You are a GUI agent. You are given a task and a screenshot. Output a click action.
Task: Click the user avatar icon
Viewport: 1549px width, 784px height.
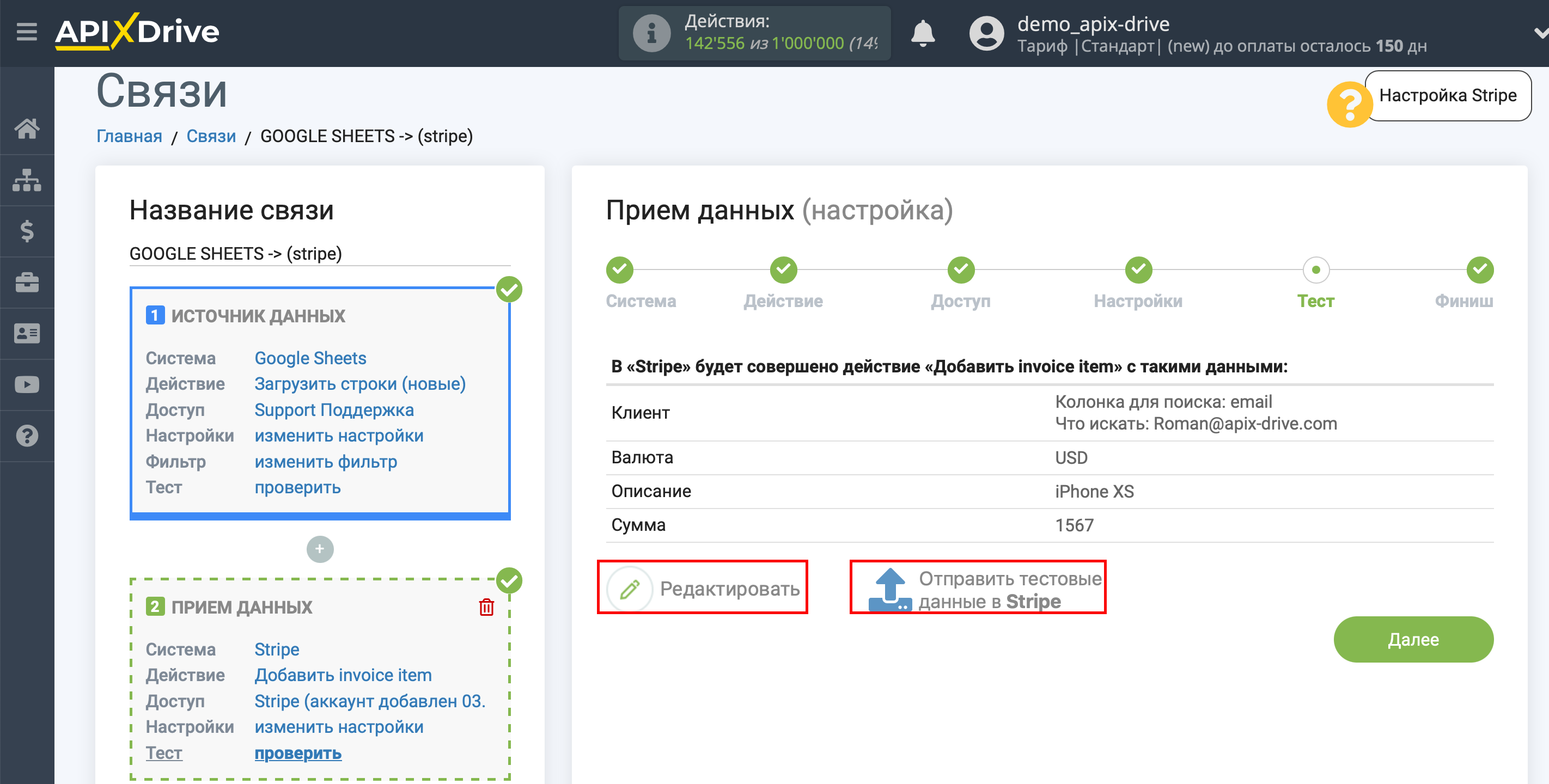[986, 33]
